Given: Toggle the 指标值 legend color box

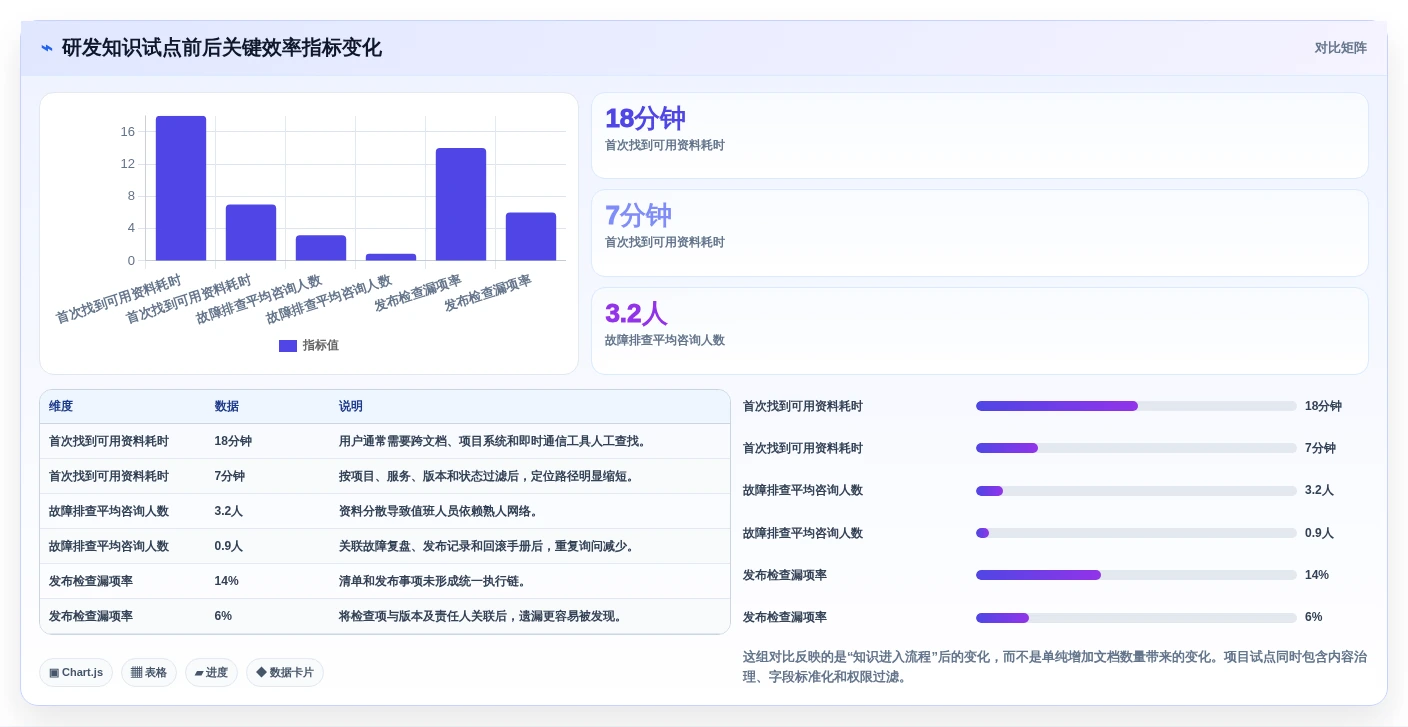Looking at the screenshot, I should coord(288,346).
